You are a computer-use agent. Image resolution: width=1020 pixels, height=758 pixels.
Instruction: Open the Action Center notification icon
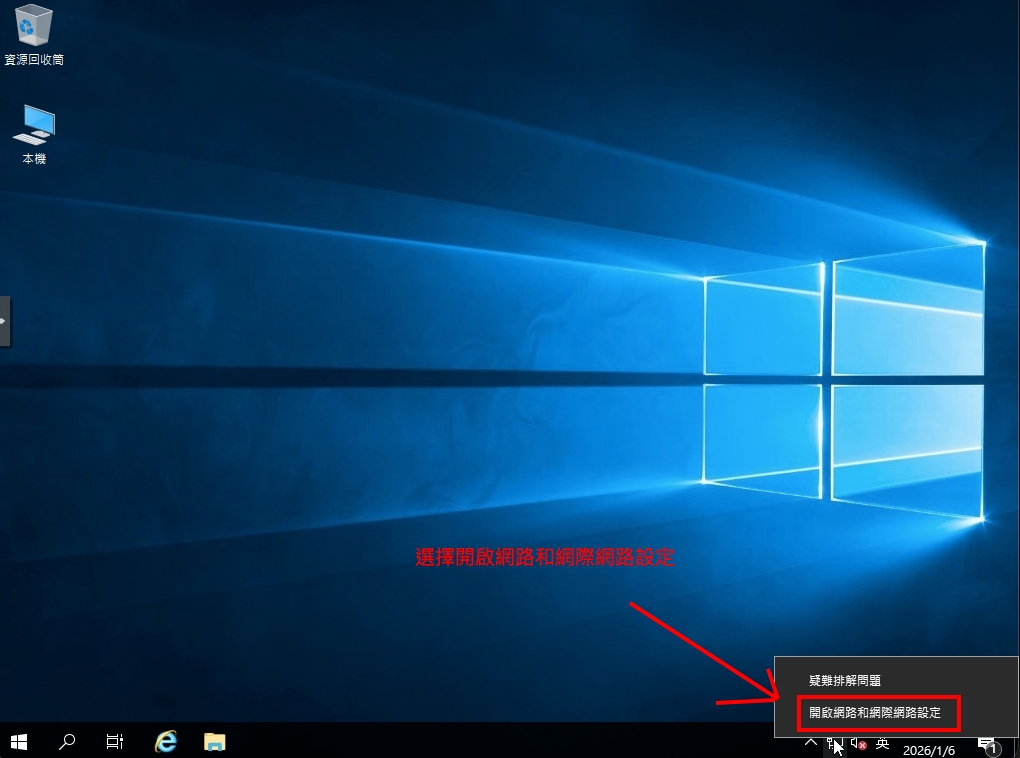[987, 744]
